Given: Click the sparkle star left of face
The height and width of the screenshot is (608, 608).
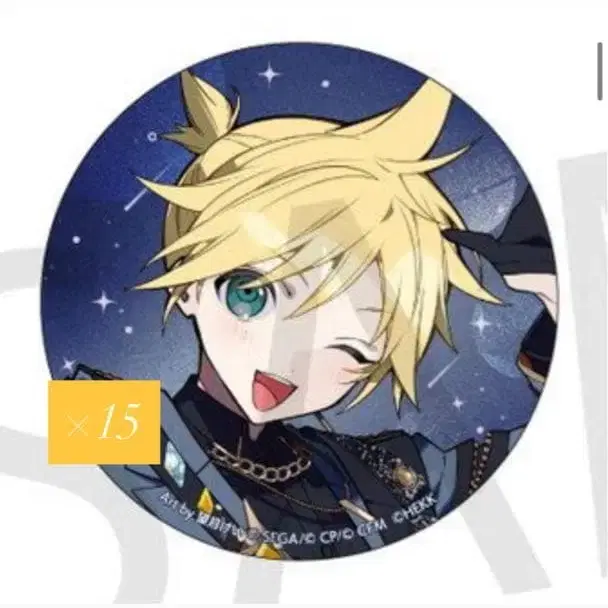Looking at the screenshot, I should 104,301.
